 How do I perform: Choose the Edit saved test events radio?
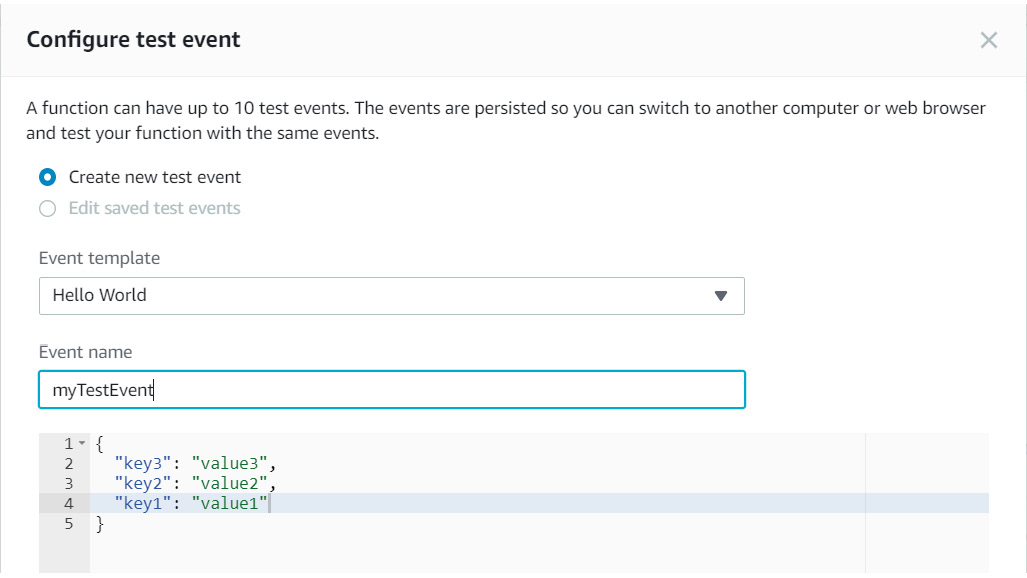pos(47,208)
